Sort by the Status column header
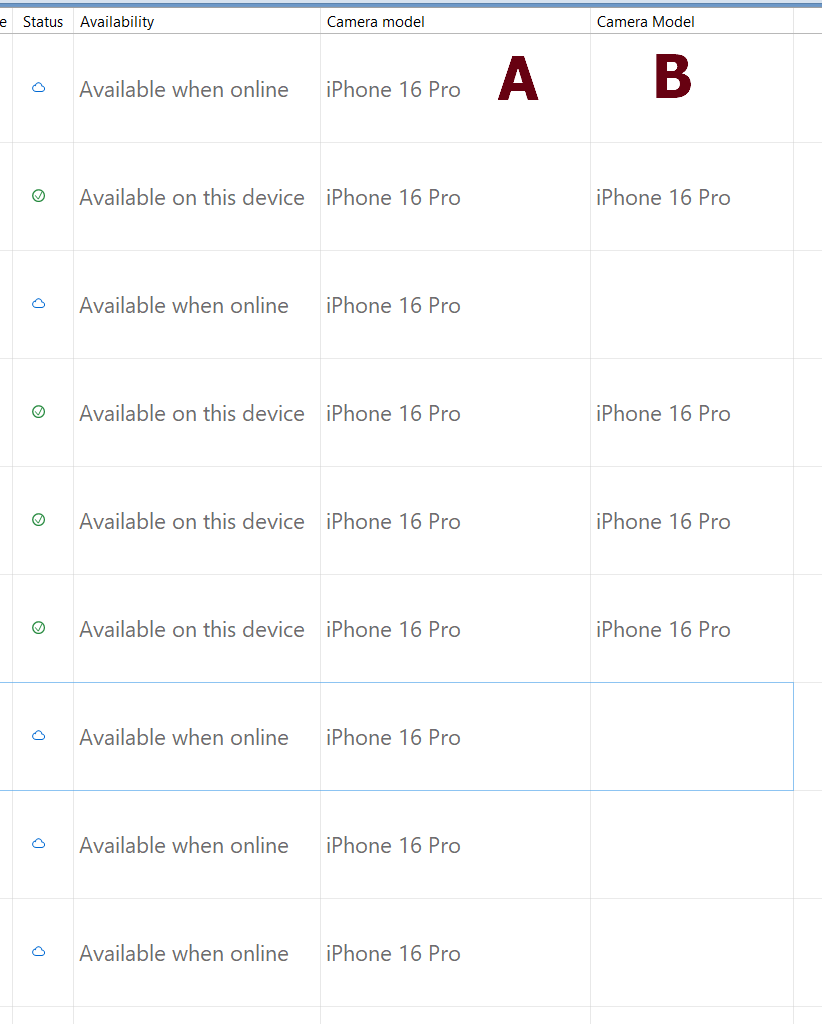The image size is (822, 1024). [43, 22]
